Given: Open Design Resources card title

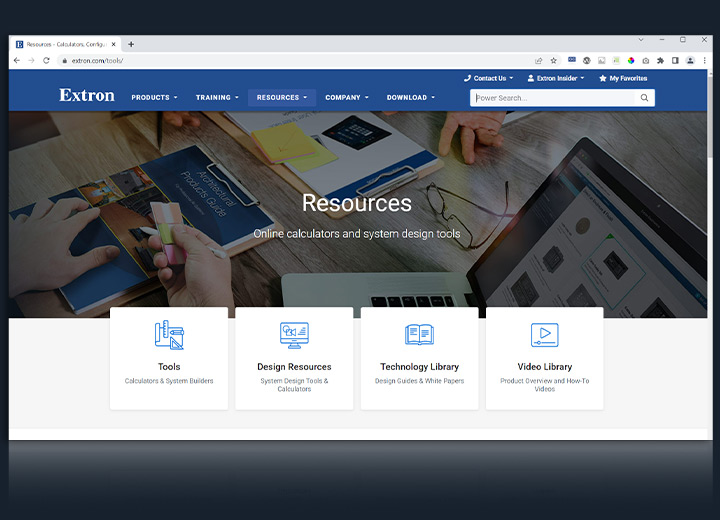Looking at the screenshot, I should click(x=294, y=367).
